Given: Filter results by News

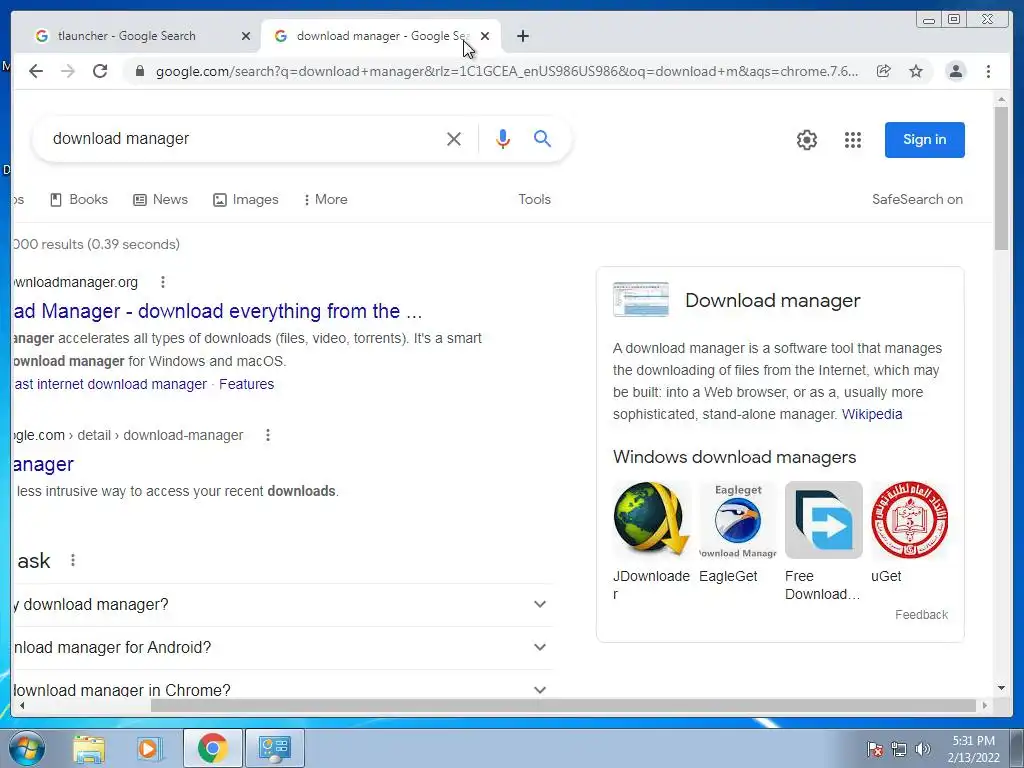Looking at the screenshot, I should [160, 199].
